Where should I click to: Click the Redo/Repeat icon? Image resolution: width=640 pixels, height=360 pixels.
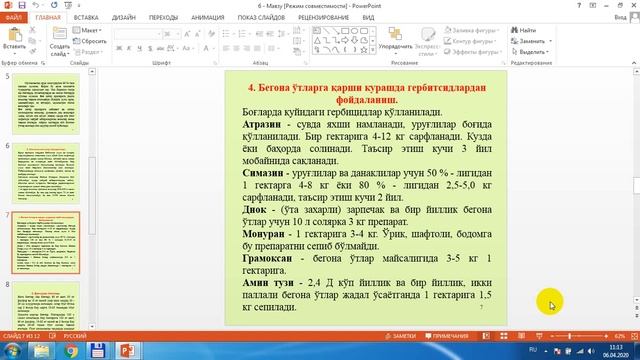click(54, 5)
